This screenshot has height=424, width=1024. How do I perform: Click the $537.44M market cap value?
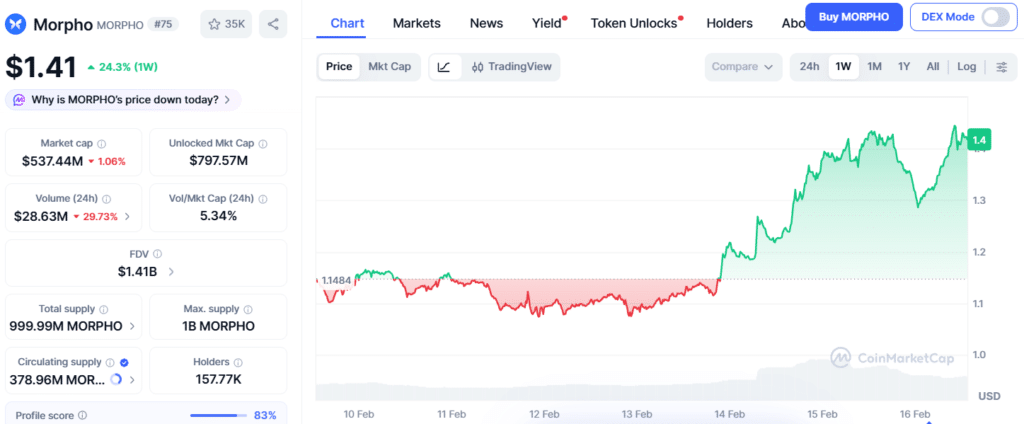[x=52, y=161]
